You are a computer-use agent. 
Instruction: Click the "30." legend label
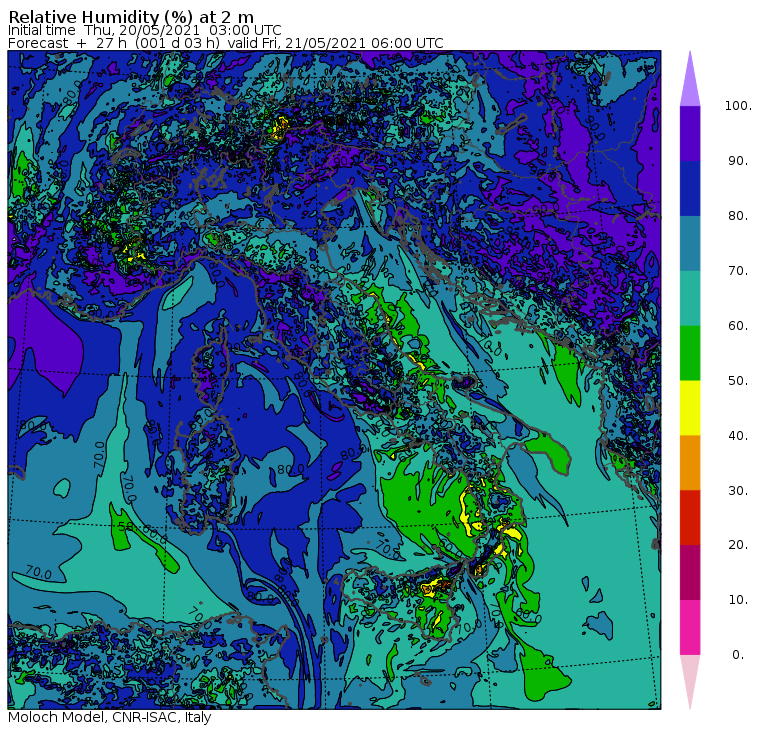pyautogui.click(x=738, y=491)
